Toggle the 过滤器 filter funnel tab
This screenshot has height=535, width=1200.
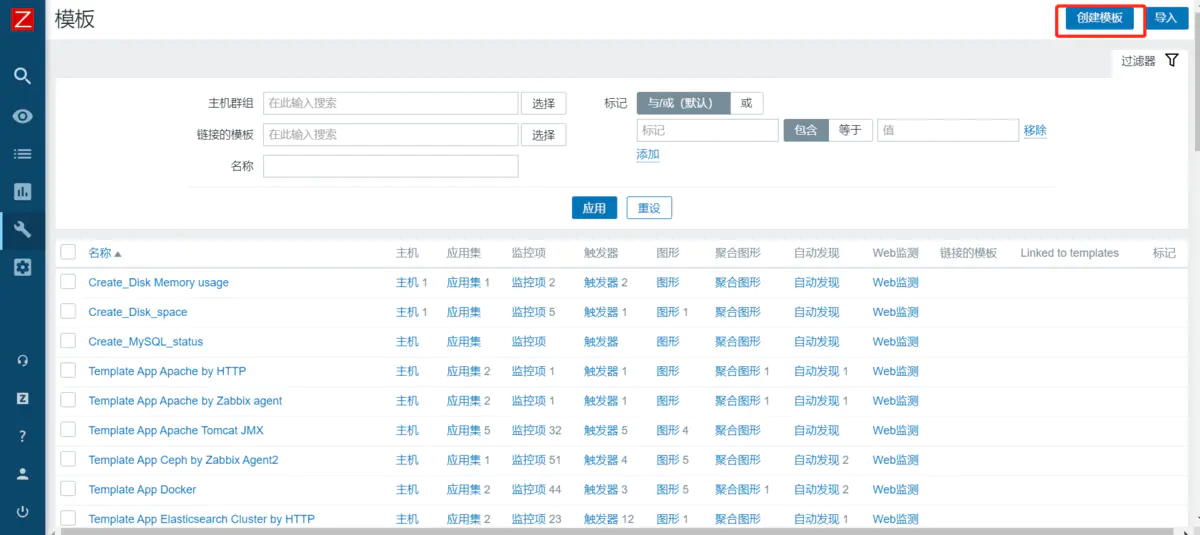click(1150, 61)
